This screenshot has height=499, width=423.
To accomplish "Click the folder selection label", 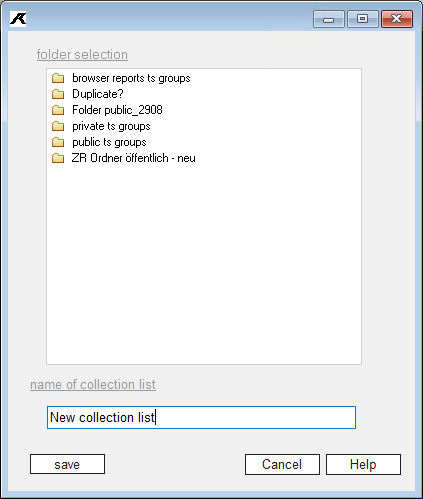I will [82, 55].
